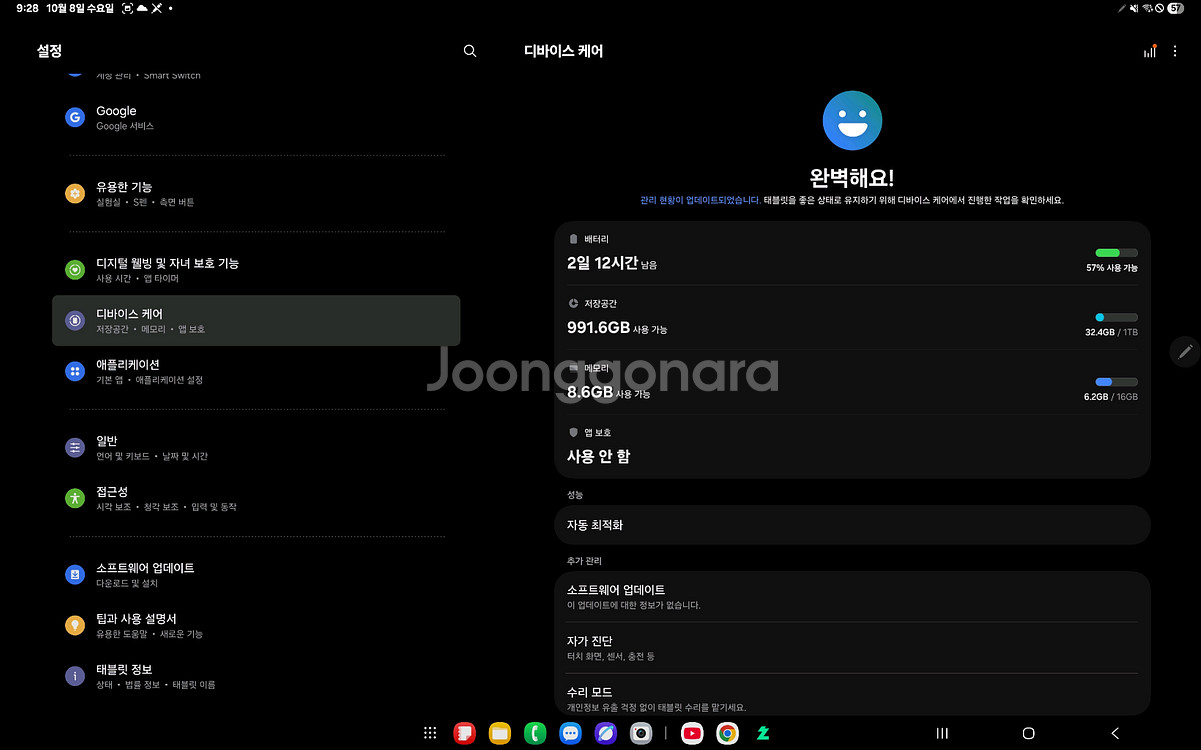
Task: Open the 배터리 details row
Action: pos(852,254)
